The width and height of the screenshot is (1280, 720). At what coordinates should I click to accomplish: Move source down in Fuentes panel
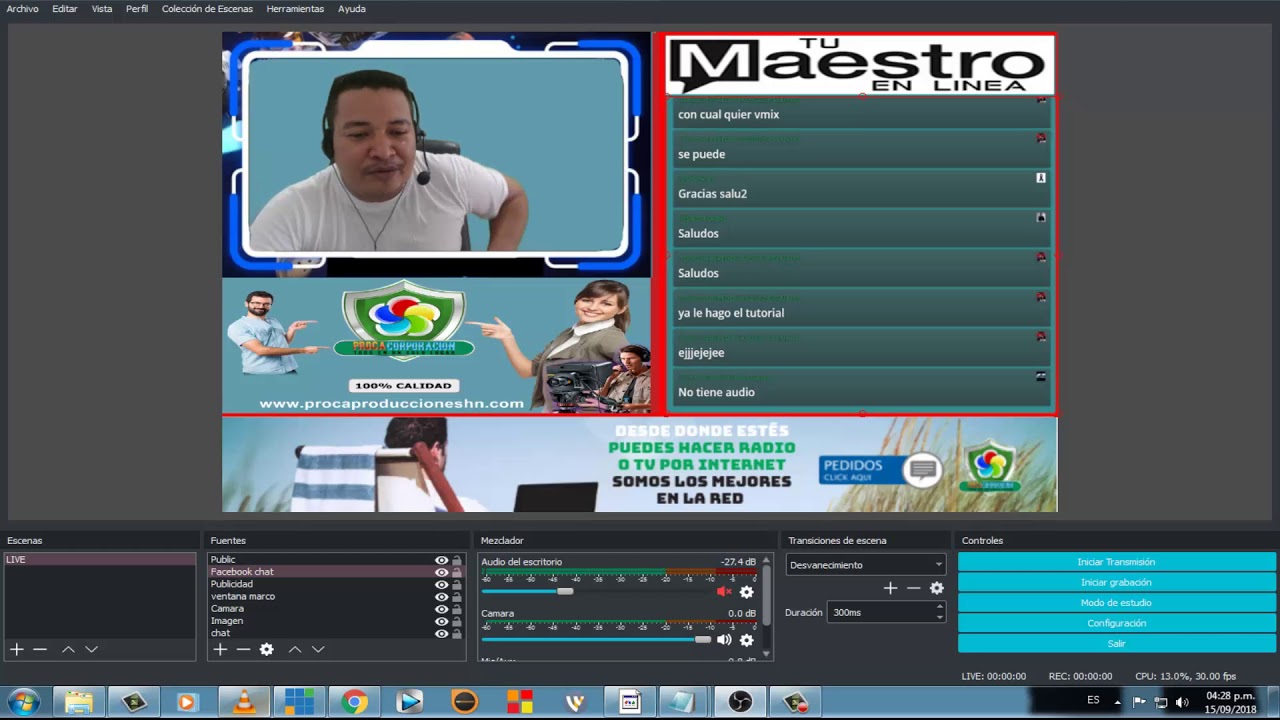[318, 649]
